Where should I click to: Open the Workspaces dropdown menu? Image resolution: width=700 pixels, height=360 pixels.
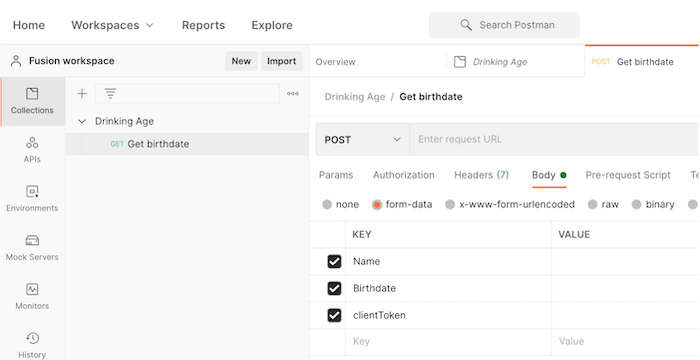coord(112,25)
